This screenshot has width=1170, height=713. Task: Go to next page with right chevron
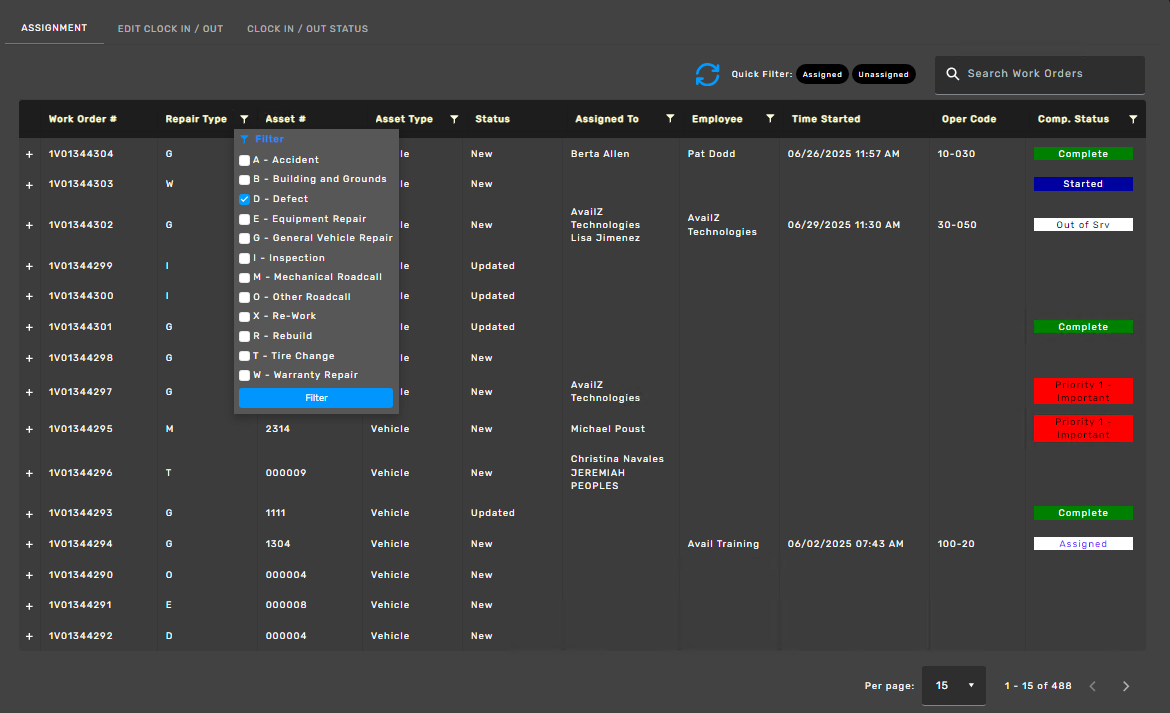(1126, 686)
